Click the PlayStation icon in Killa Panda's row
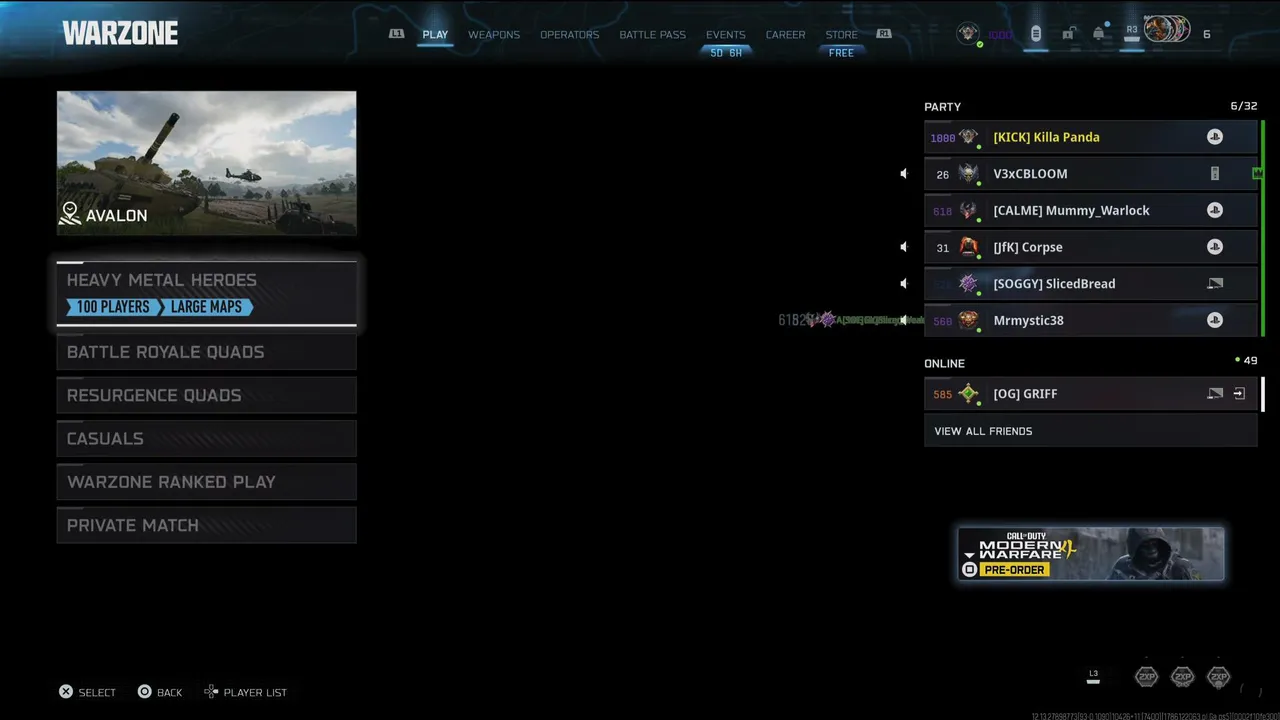1280x720 pixels. [1215, 137]
